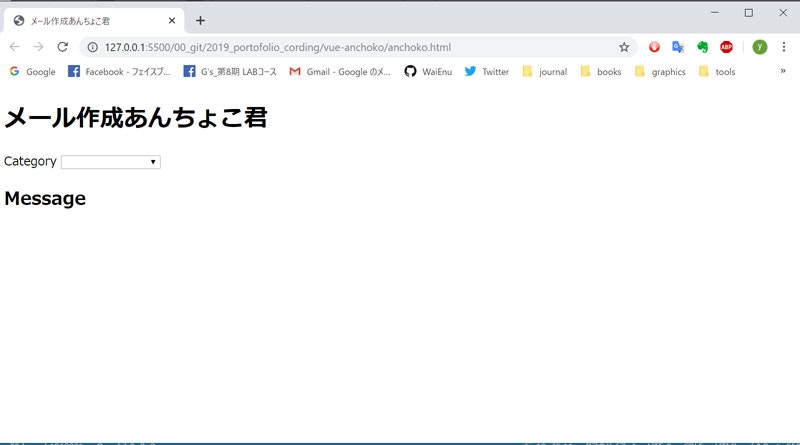Viewport: 800px width, 445px height.
Task: Close the browser window
Action: pyautogui.click(x=783, y=13)
